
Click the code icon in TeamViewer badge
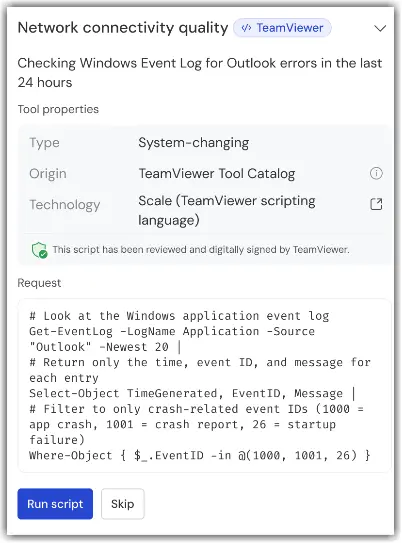pyautogui.click(x=246, y=28)
